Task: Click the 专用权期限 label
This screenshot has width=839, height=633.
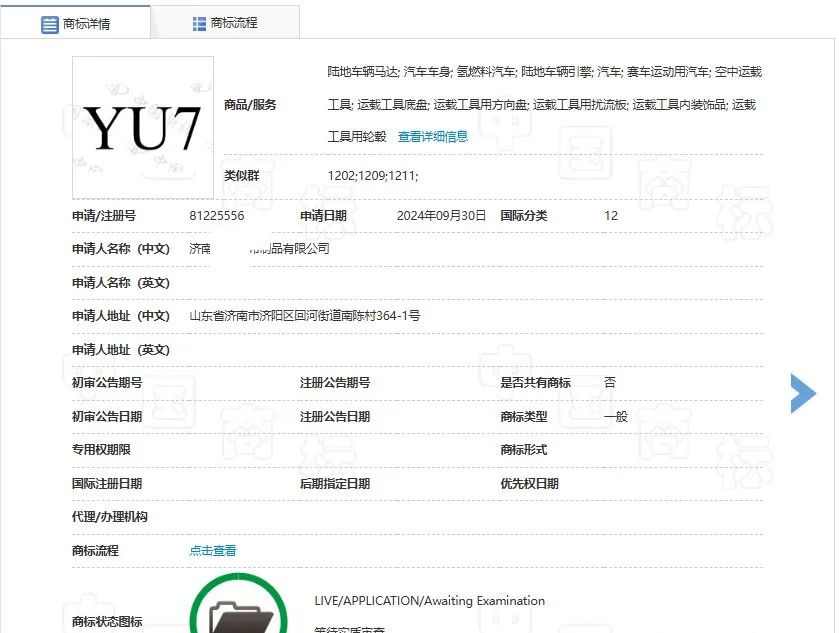Action: pos(101,449)
